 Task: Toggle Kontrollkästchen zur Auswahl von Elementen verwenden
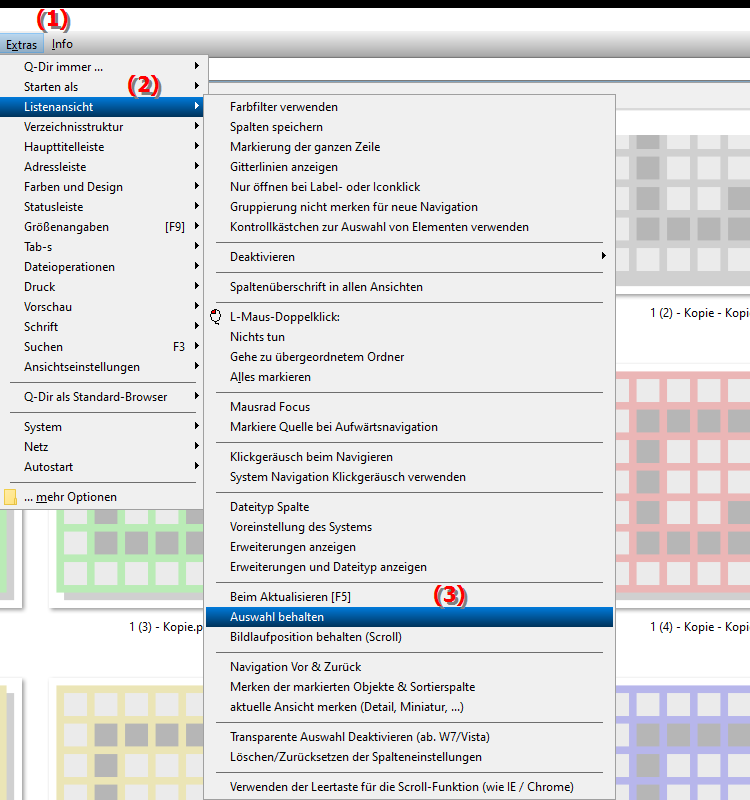point(409,227)
